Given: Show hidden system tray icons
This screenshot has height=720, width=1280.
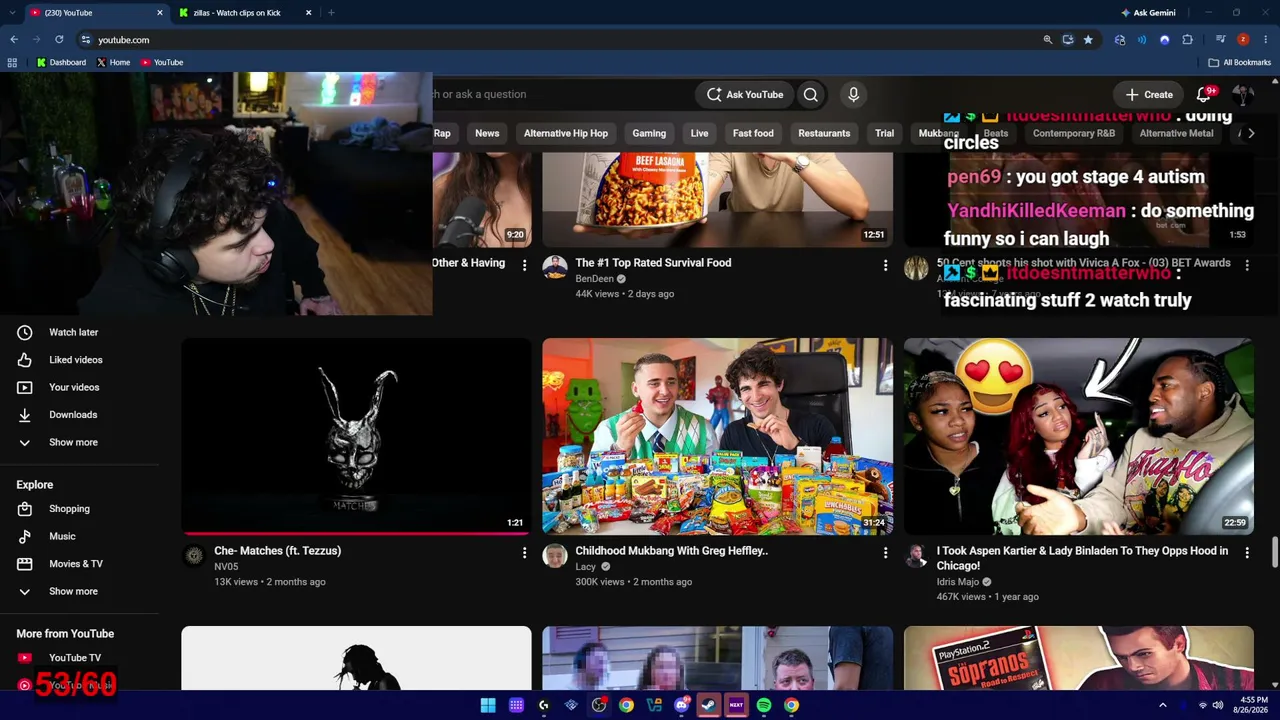Looking at the screenshot, I should point(1162,705).
